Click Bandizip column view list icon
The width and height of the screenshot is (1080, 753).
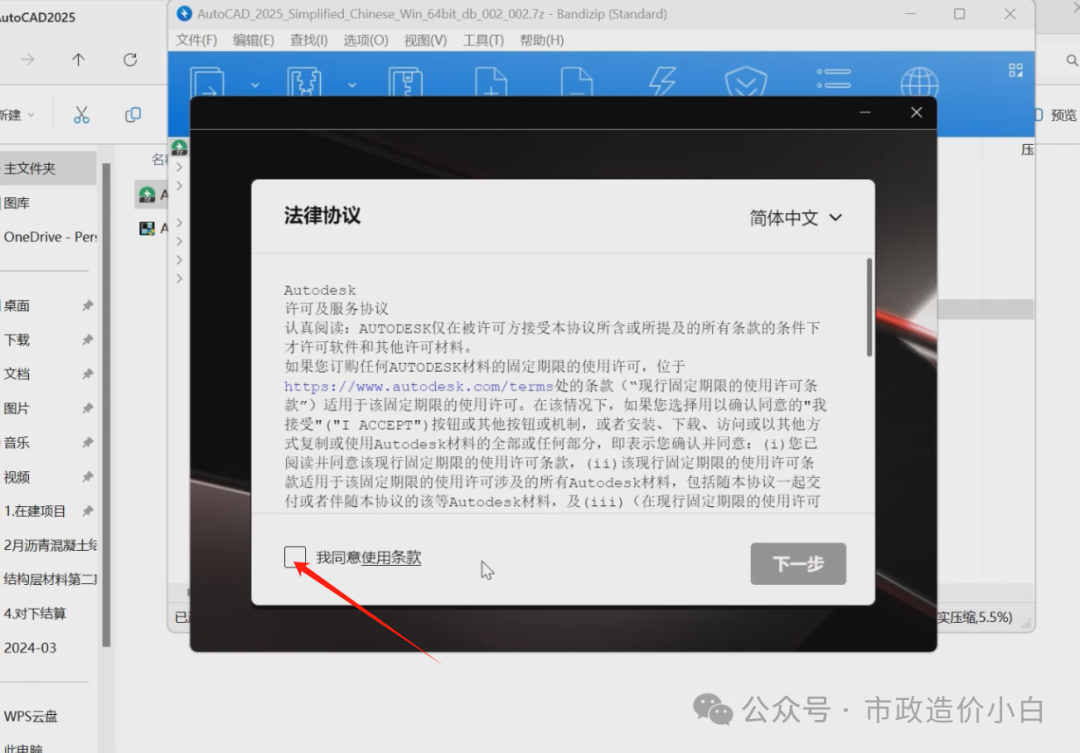coord(833,79)
